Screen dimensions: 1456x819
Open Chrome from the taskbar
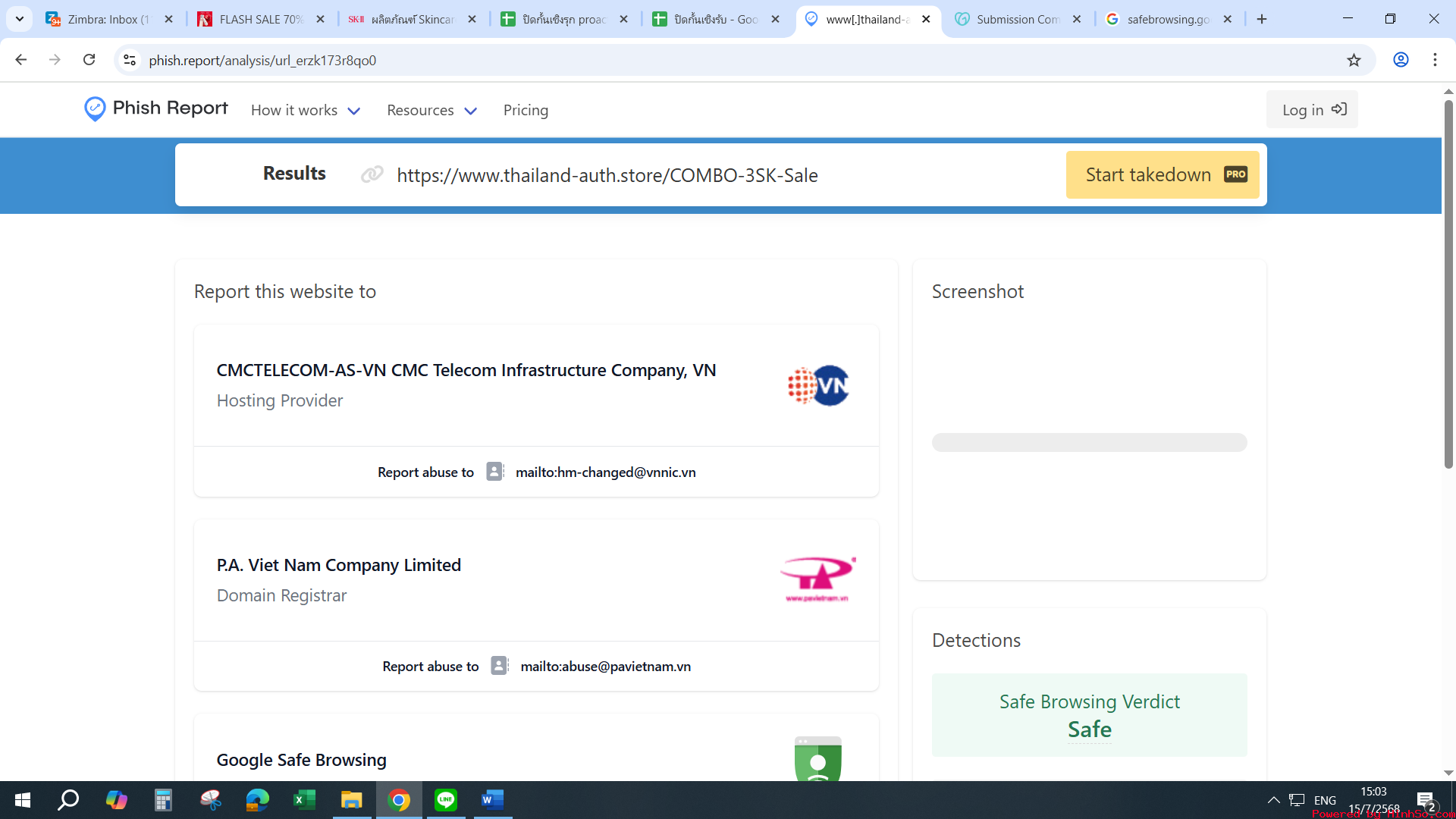[398, 800]
